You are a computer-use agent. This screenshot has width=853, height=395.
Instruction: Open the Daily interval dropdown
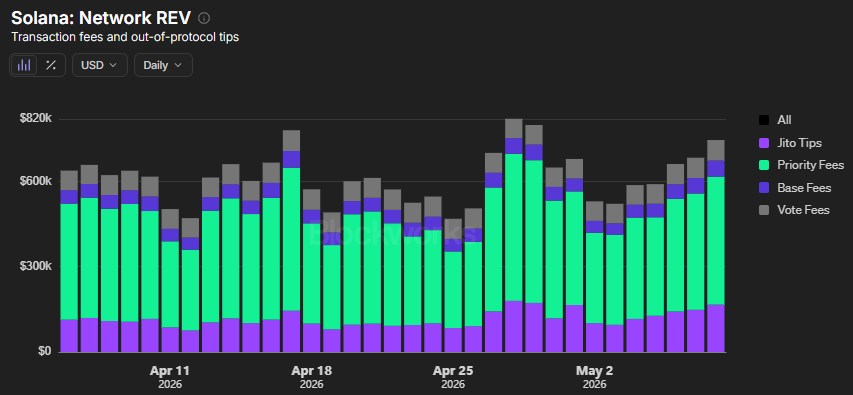pos(163,65)
